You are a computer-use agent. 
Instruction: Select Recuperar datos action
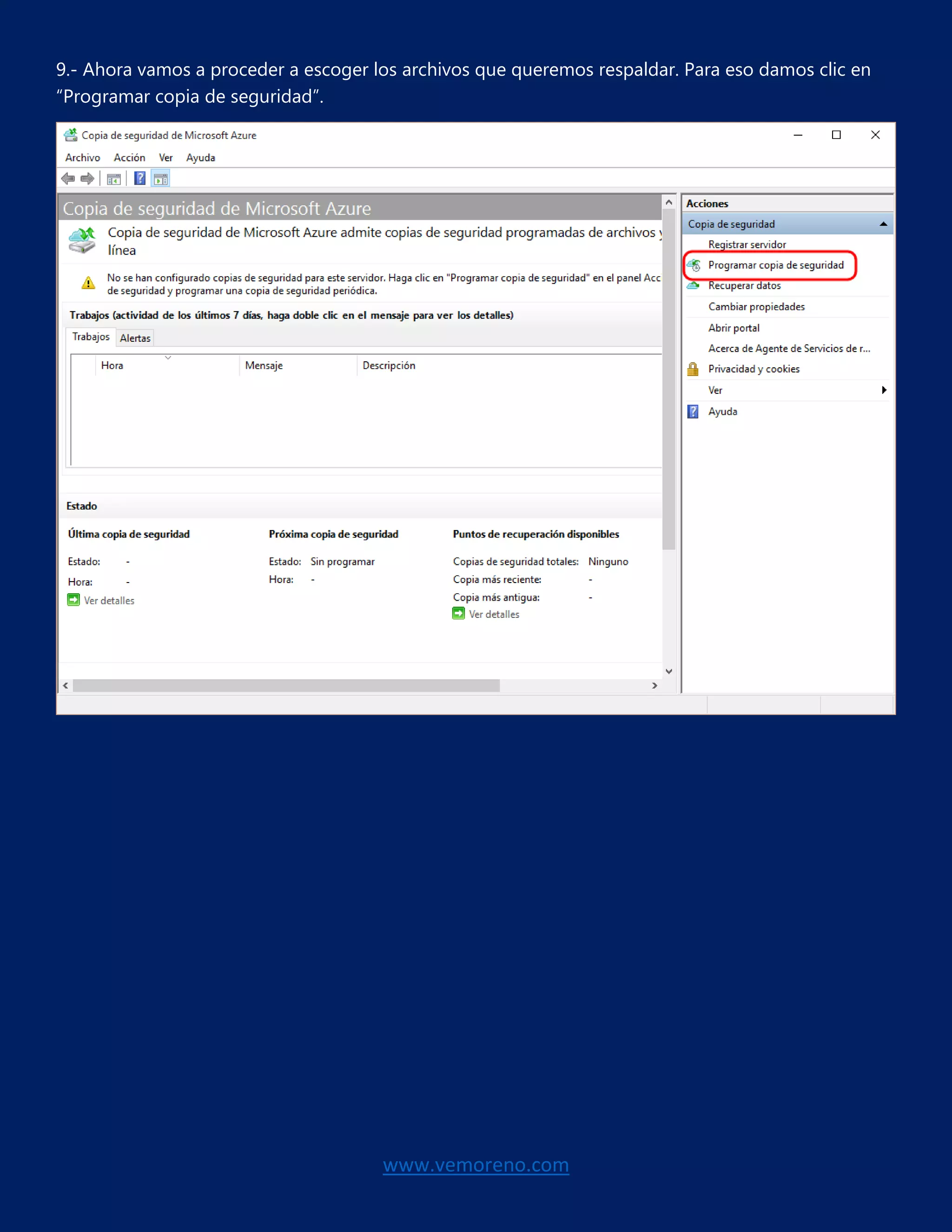[x=745, y=286]
